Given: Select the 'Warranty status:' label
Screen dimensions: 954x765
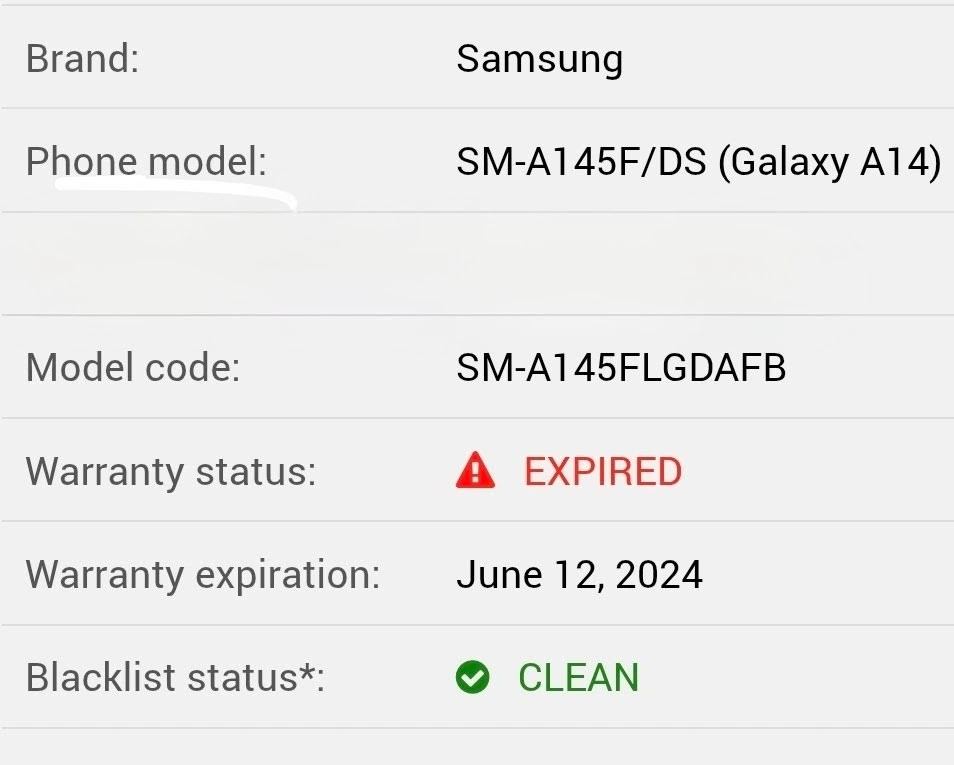Looking at the screenshot, I should point(170,472).
